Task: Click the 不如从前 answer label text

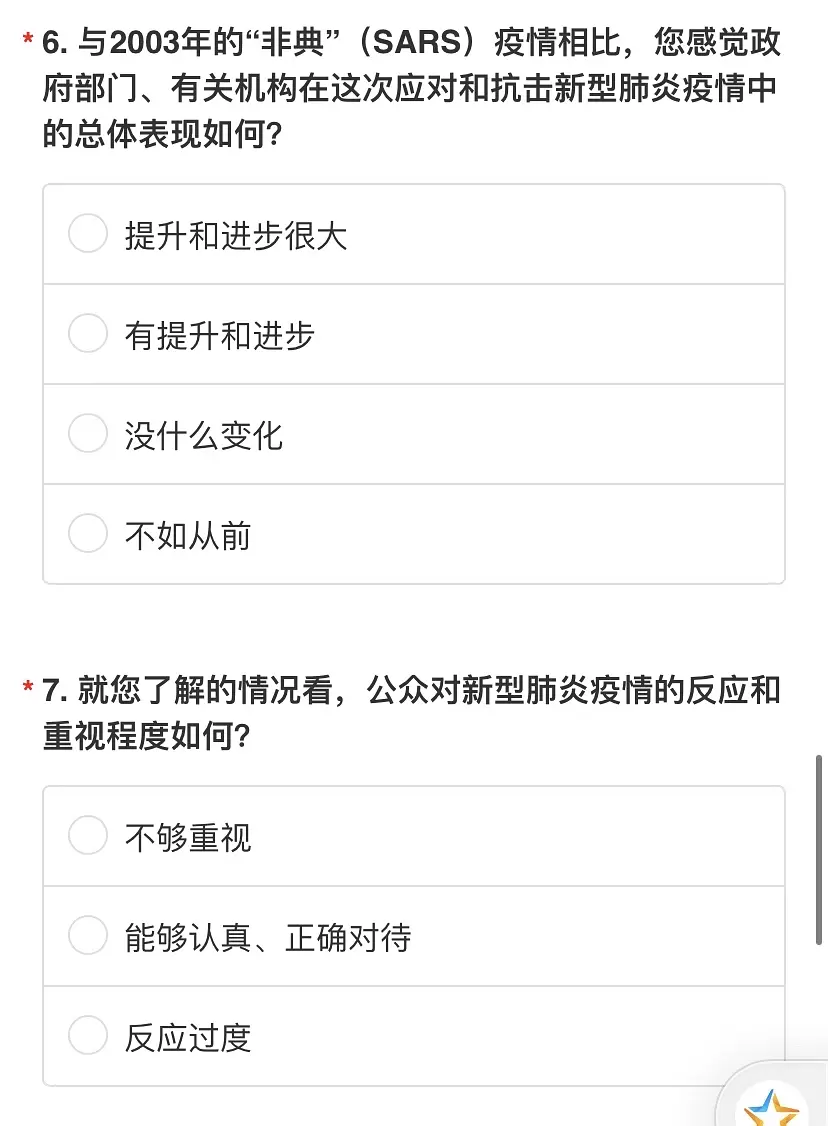Action: coord(188,535)
